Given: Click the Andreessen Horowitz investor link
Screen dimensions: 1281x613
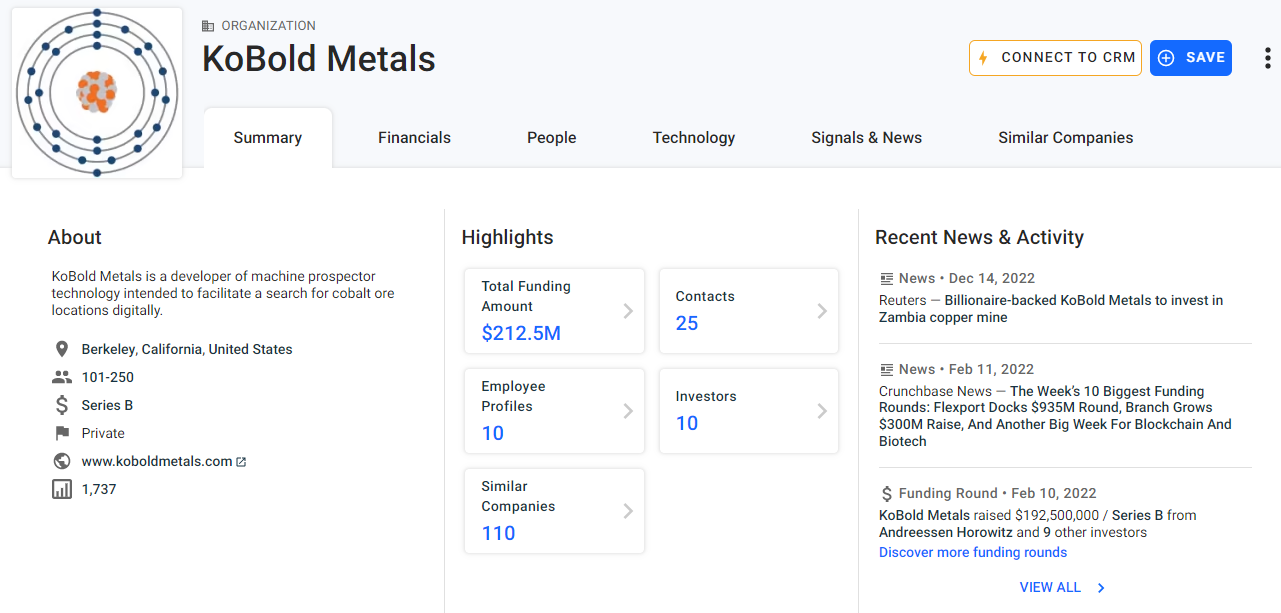Looking at the screenshot, I should click(946, 533).
